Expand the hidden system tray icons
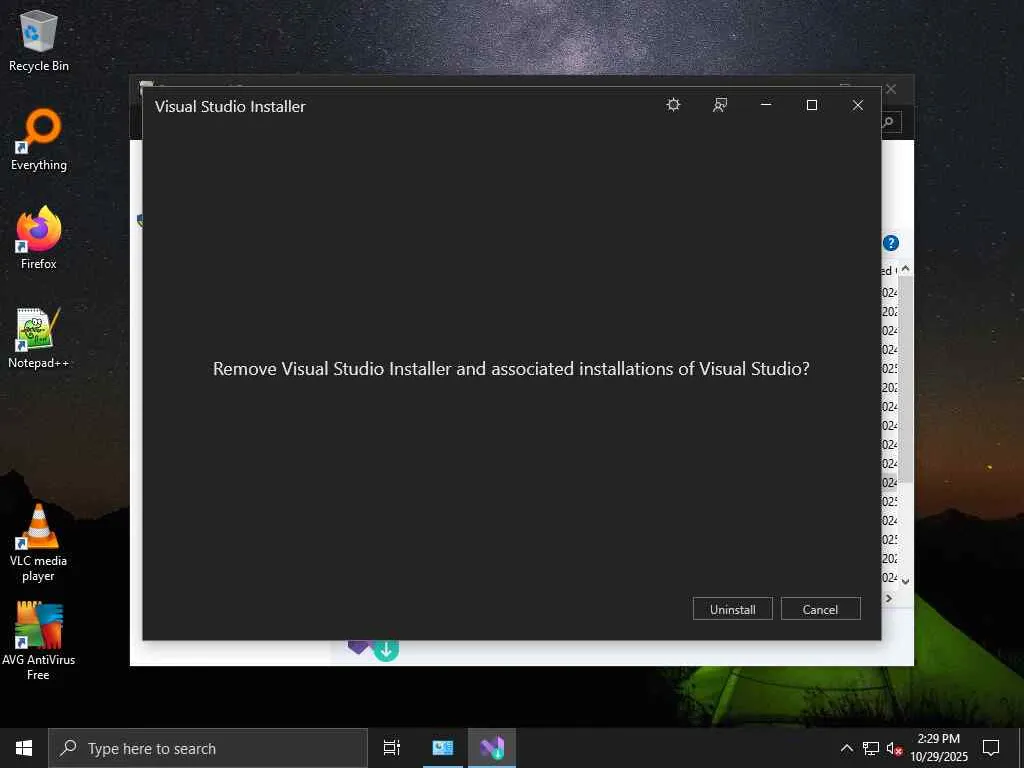1024x768 pixels. click(846, 748)
